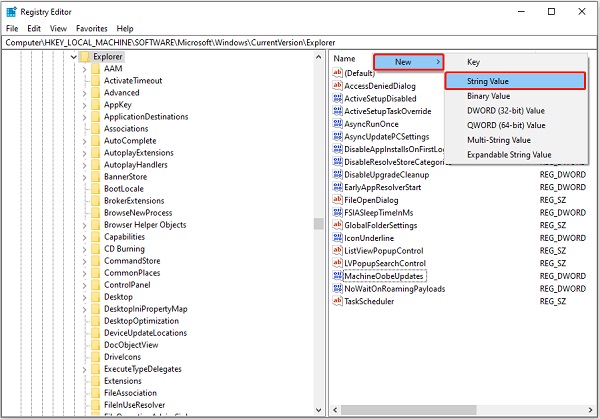Click the Desktop folder icon
The image size is (600, 419).
click(96, 297)
